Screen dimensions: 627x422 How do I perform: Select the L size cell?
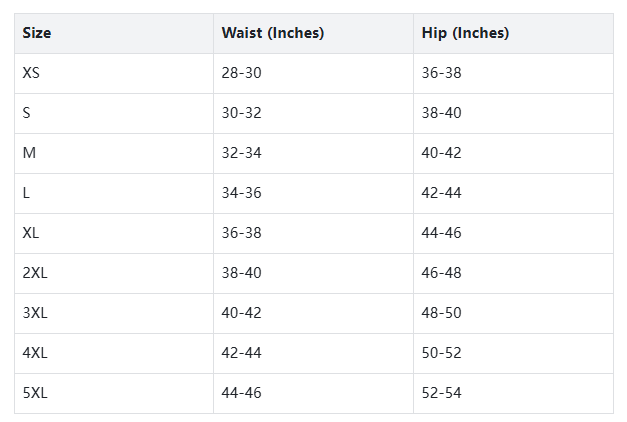26,193
